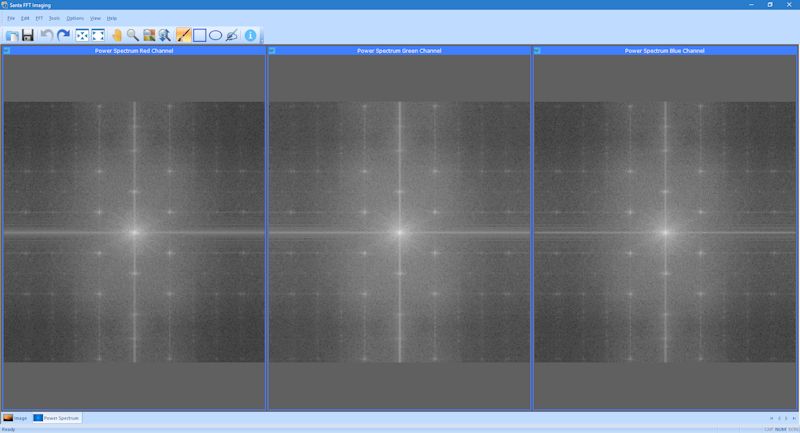This screenshot has width=800, height=433.
Task: Click the blue Info icon
Action: (x=251, y=36)
